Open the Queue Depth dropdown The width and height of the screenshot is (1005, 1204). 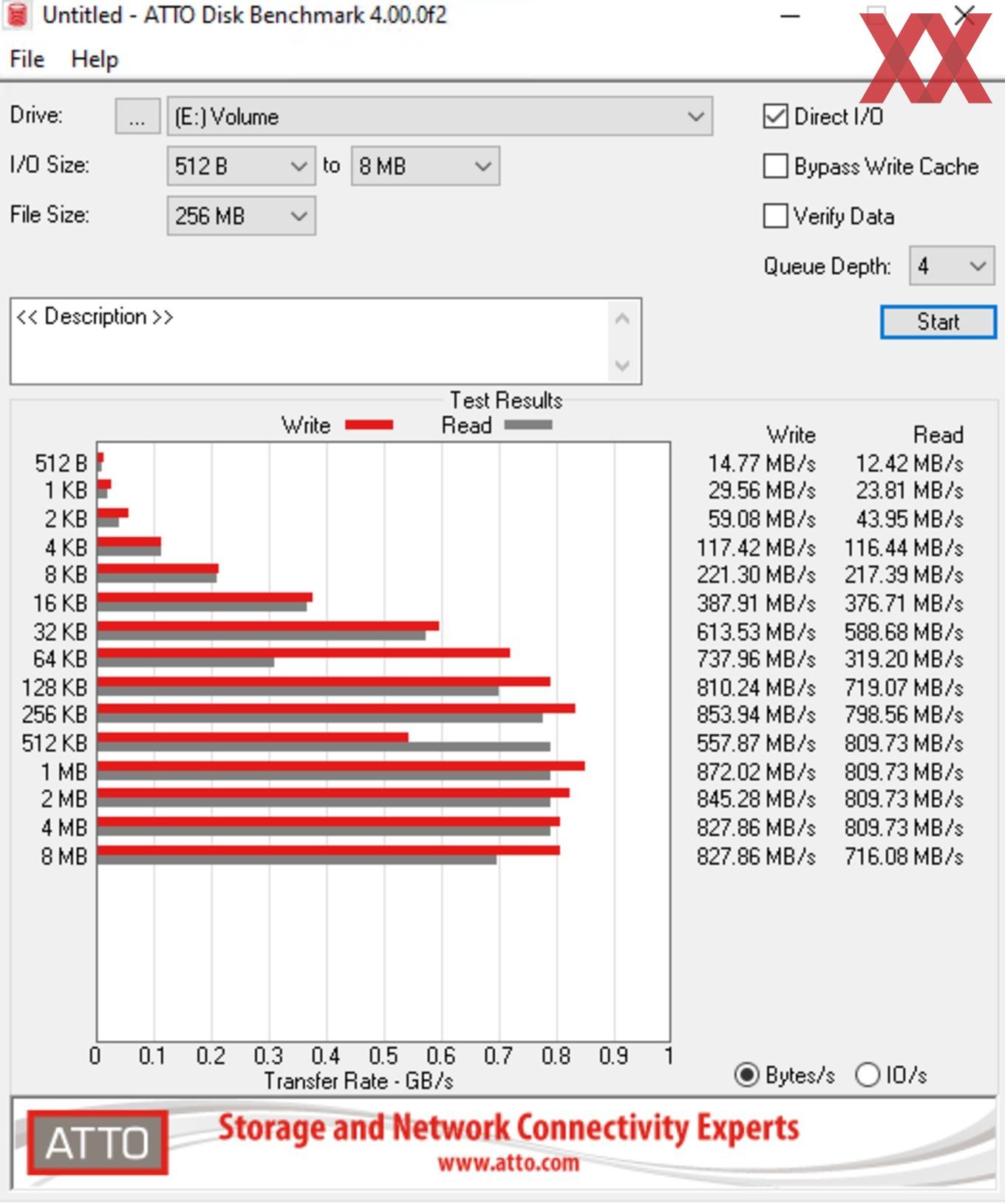click(952, 266)
